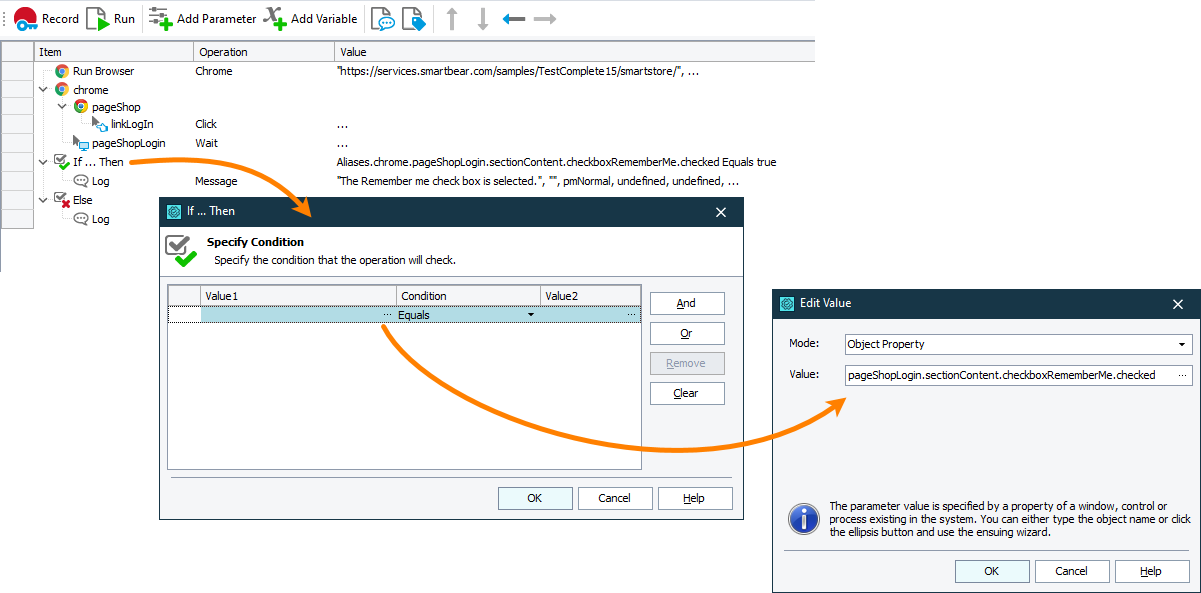Open the Mode dropdown showing Object Property

(x=1180, y=344)
